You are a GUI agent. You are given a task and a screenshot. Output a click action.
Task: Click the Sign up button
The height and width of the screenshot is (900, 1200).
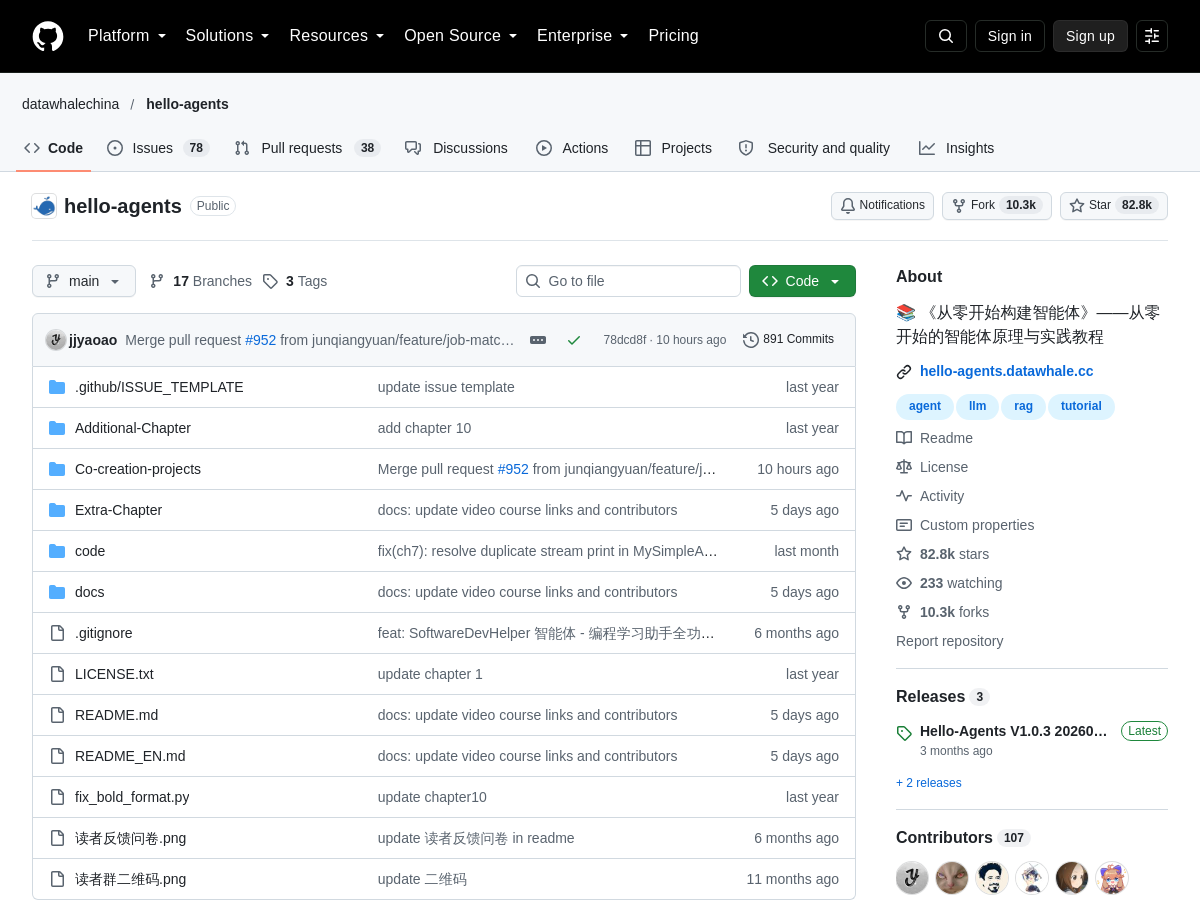click(1090, 36)
